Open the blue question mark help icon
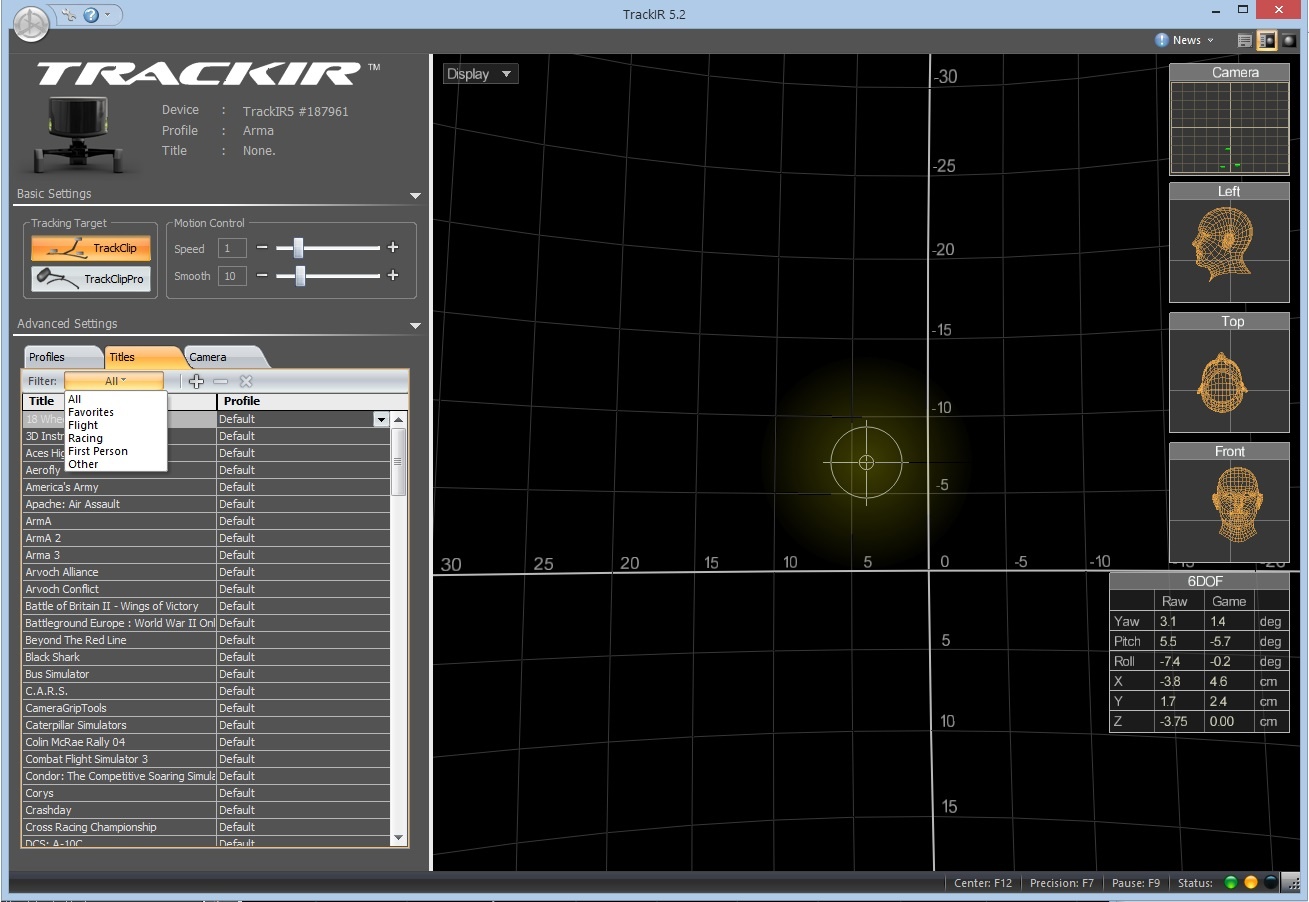Viewport: 1309px width, 902px height. 91,15
